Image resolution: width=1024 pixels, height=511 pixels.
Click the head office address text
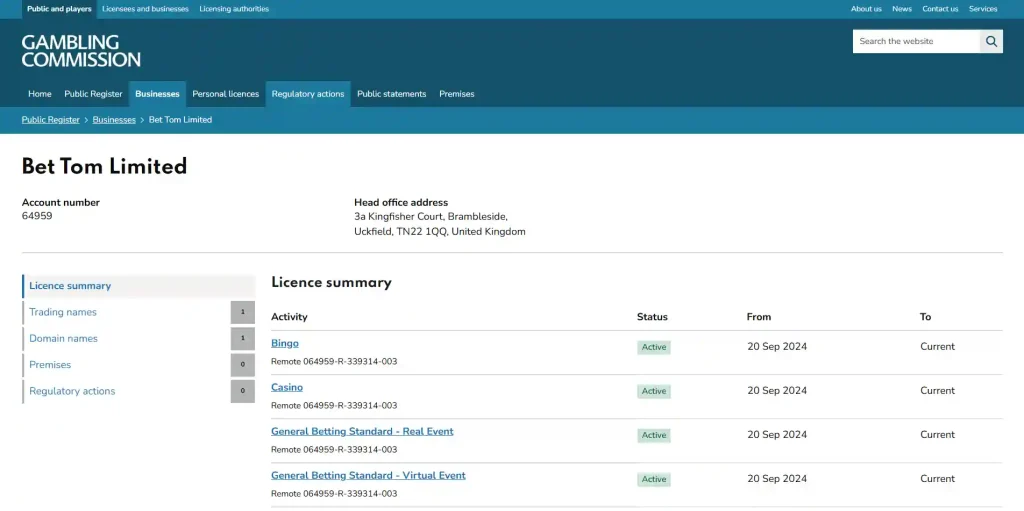[440, 224]
